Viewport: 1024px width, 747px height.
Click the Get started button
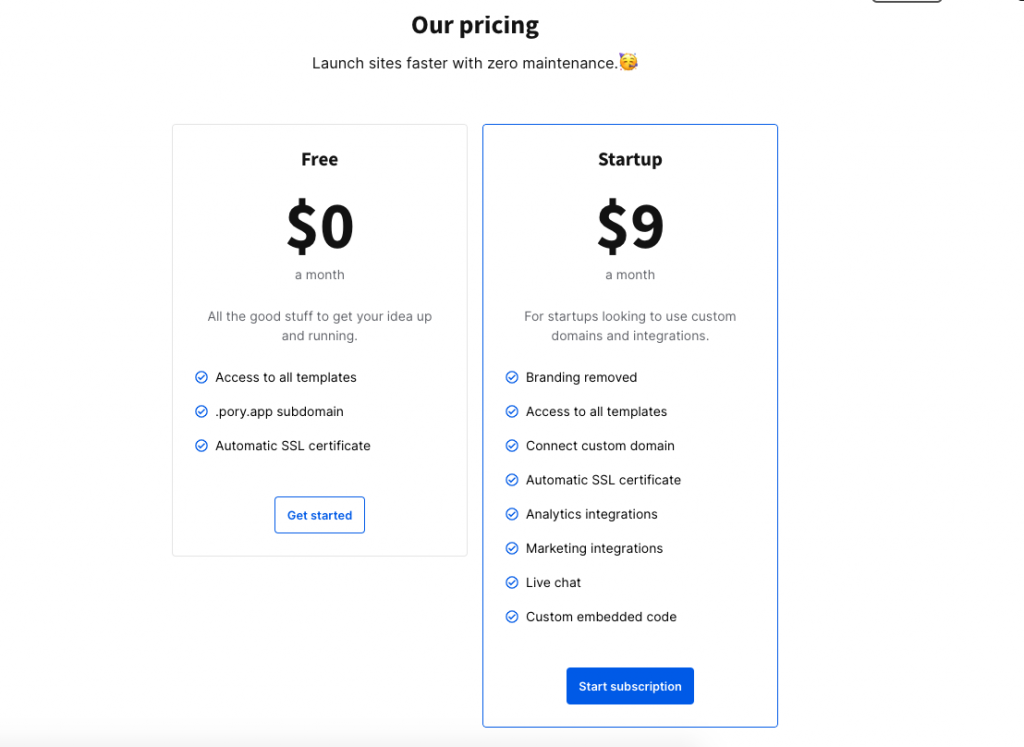pyautogui.click(x=319, y=515)
